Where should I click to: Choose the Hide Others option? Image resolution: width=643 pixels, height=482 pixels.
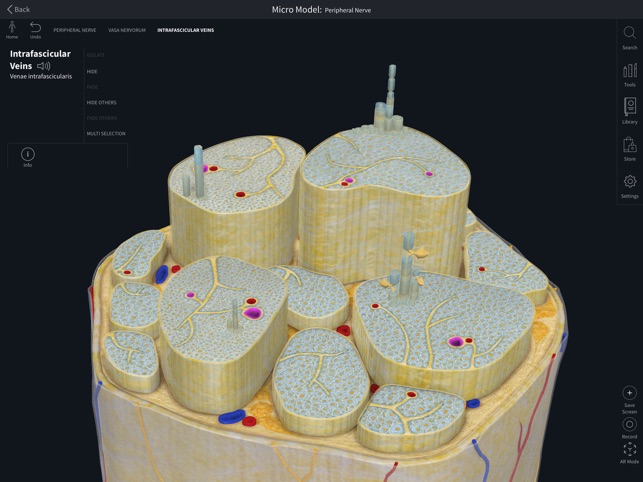tap(101, 103)
